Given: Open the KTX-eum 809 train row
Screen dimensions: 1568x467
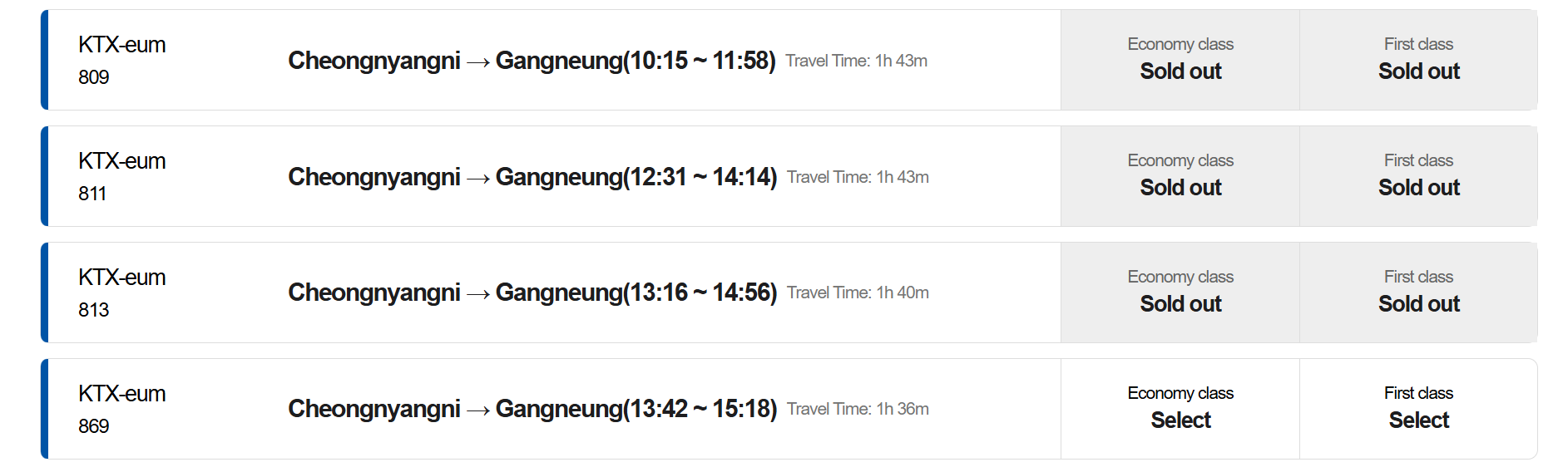Looking at the screenshot, I should tap(551, 60).
